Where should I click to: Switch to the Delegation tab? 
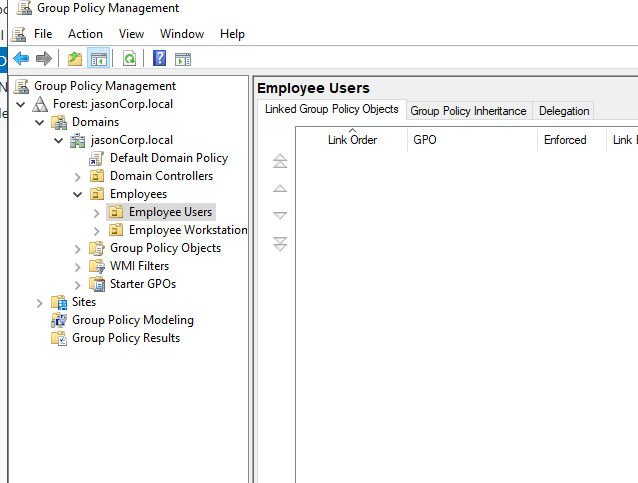564,111
